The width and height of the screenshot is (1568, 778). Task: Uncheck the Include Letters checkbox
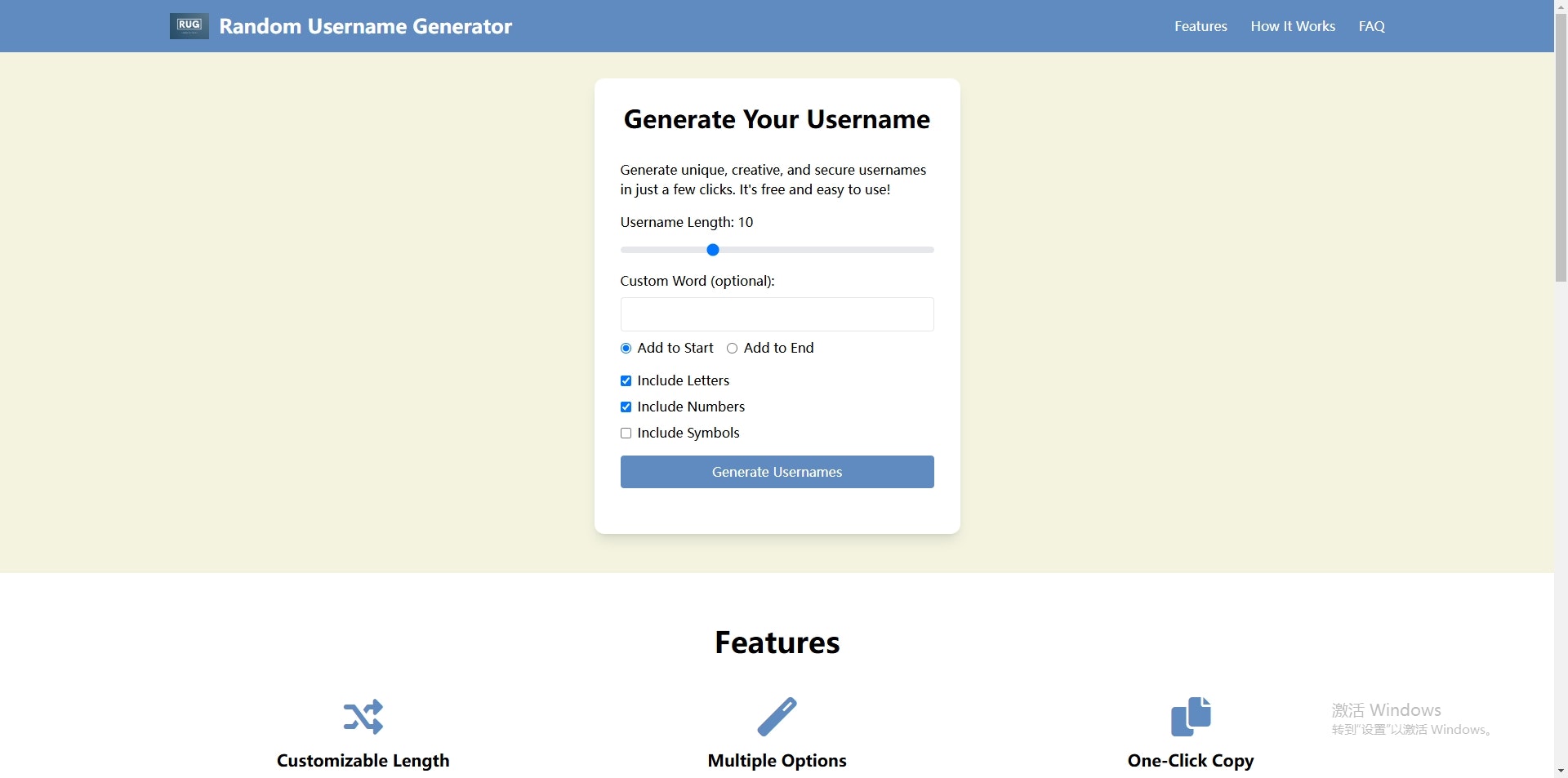pyautogui.click(x=626, y=381)
